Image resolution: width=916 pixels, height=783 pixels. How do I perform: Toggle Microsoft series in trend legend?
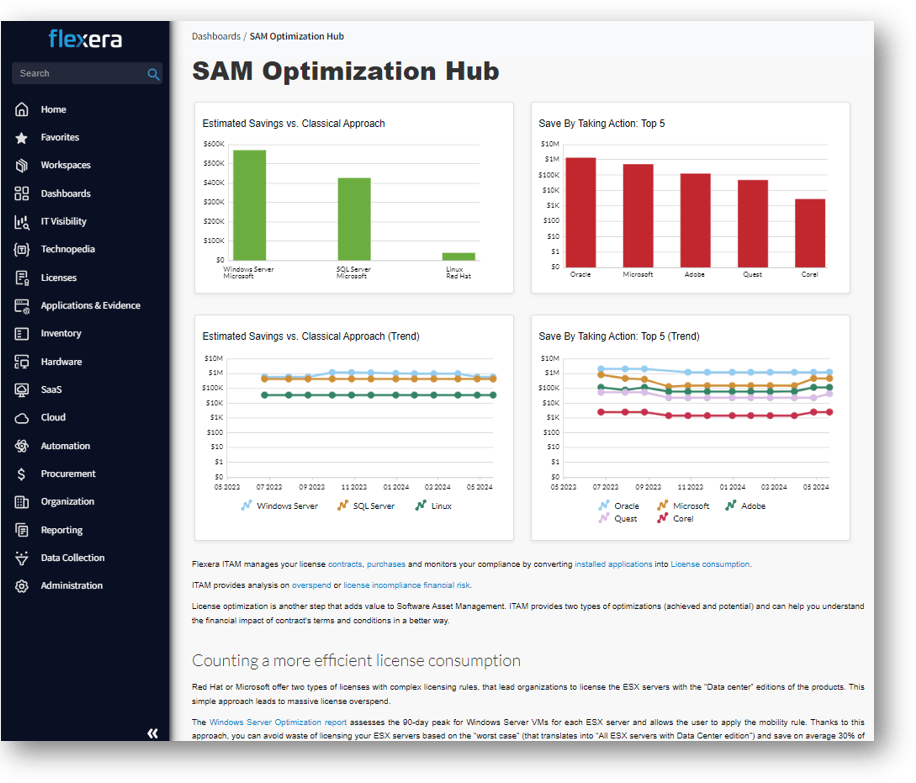[683, 506]
